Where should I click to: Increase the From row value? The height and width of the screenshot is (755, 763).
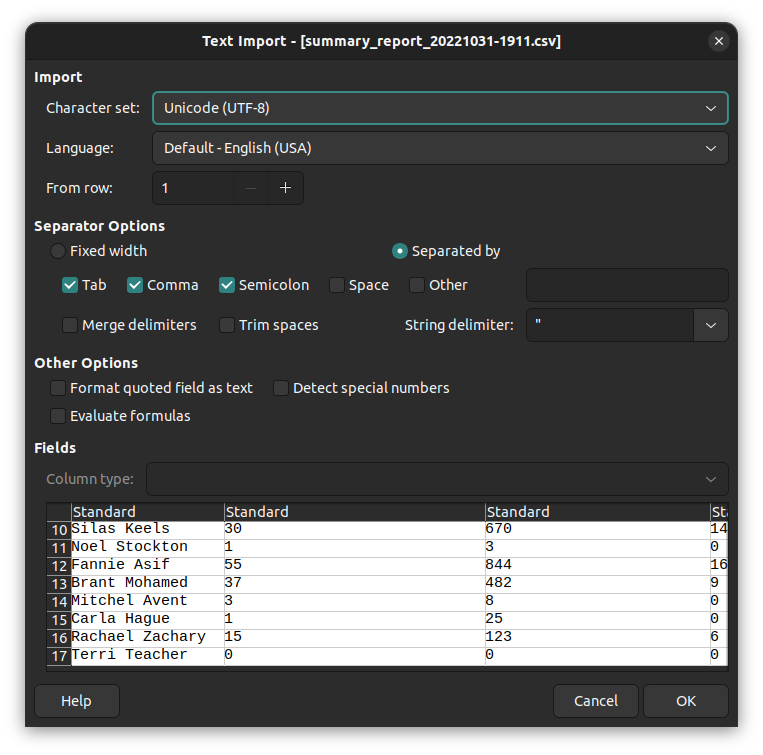point(286,188)
